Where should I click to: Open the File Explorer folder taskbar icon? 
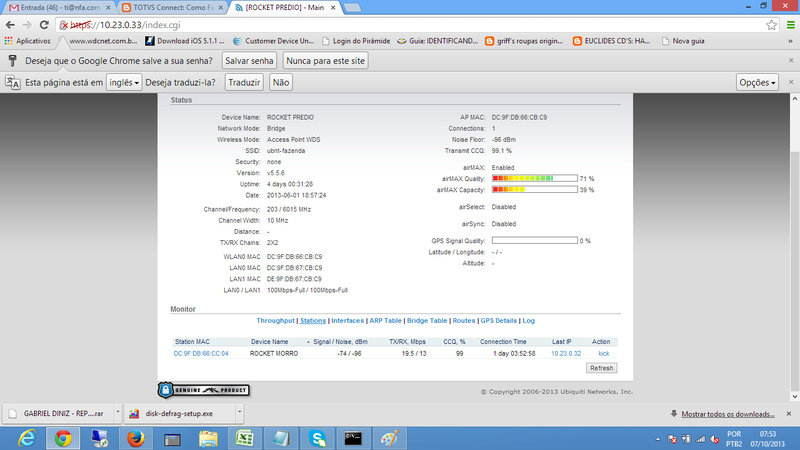[208, 438]
